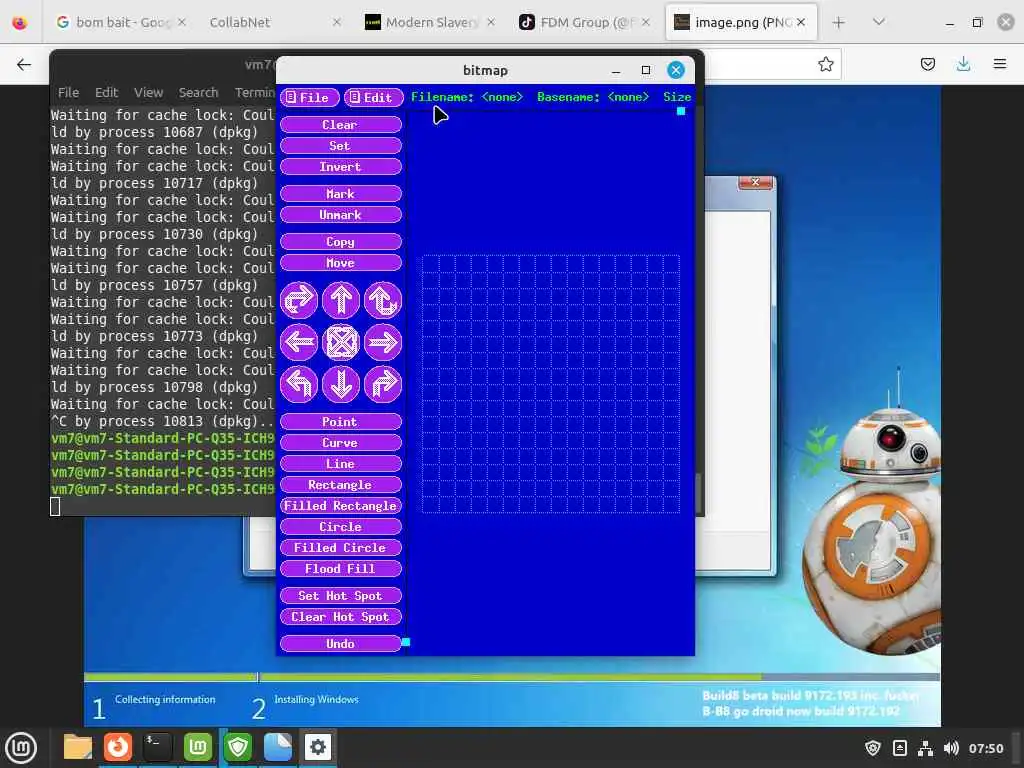Click the Left arrow shift icon
Viewport: 1024px width, 768px height.
[x=299, y=342]
